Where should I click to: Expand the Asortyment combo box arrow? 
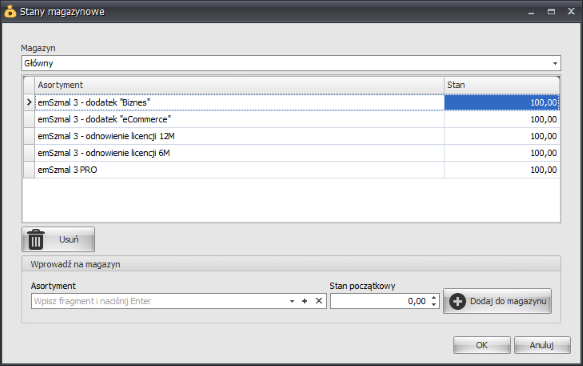[292, 301]
